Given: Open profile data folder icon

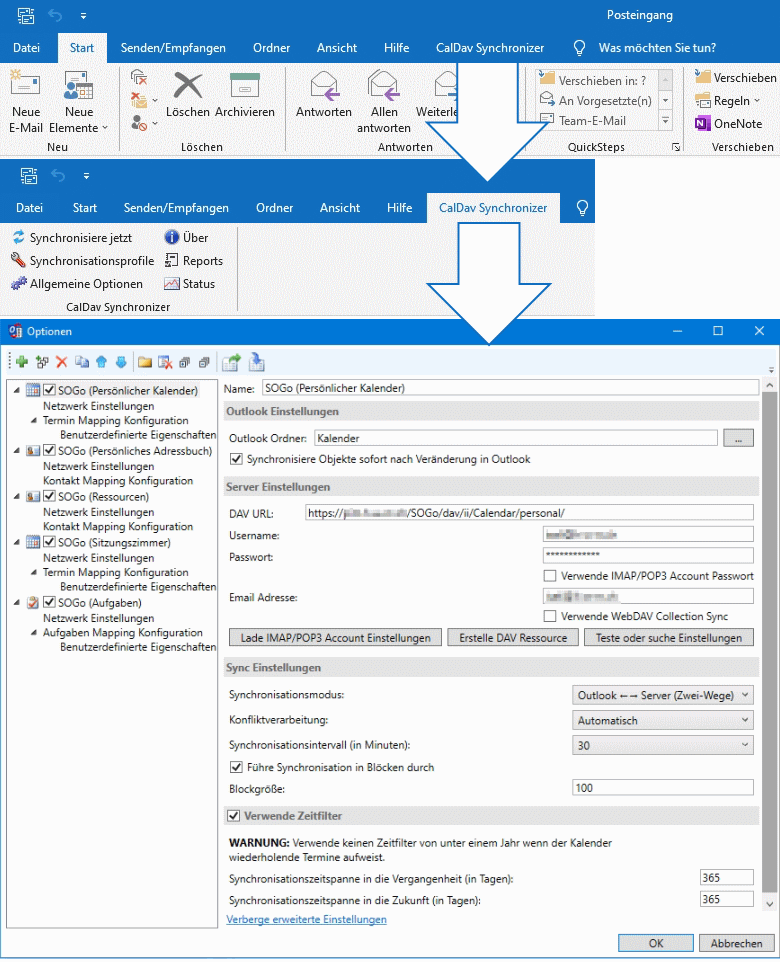Looking at the screenshot, I should (x=145, y=362).
